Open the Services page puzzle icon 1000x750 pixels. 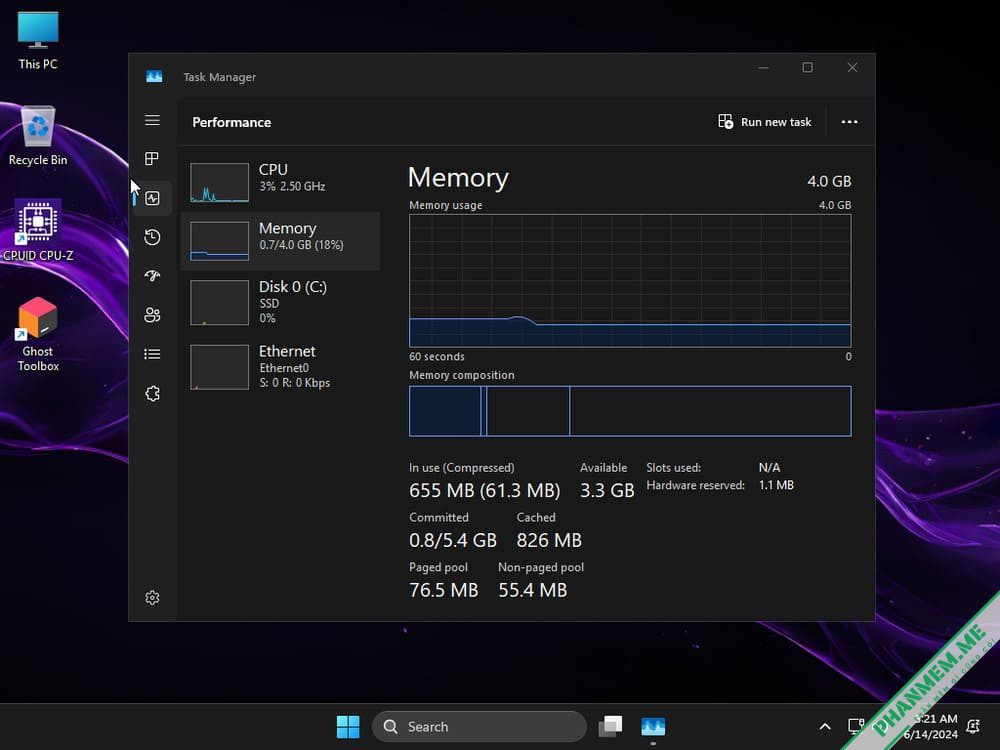pos(152,393)
